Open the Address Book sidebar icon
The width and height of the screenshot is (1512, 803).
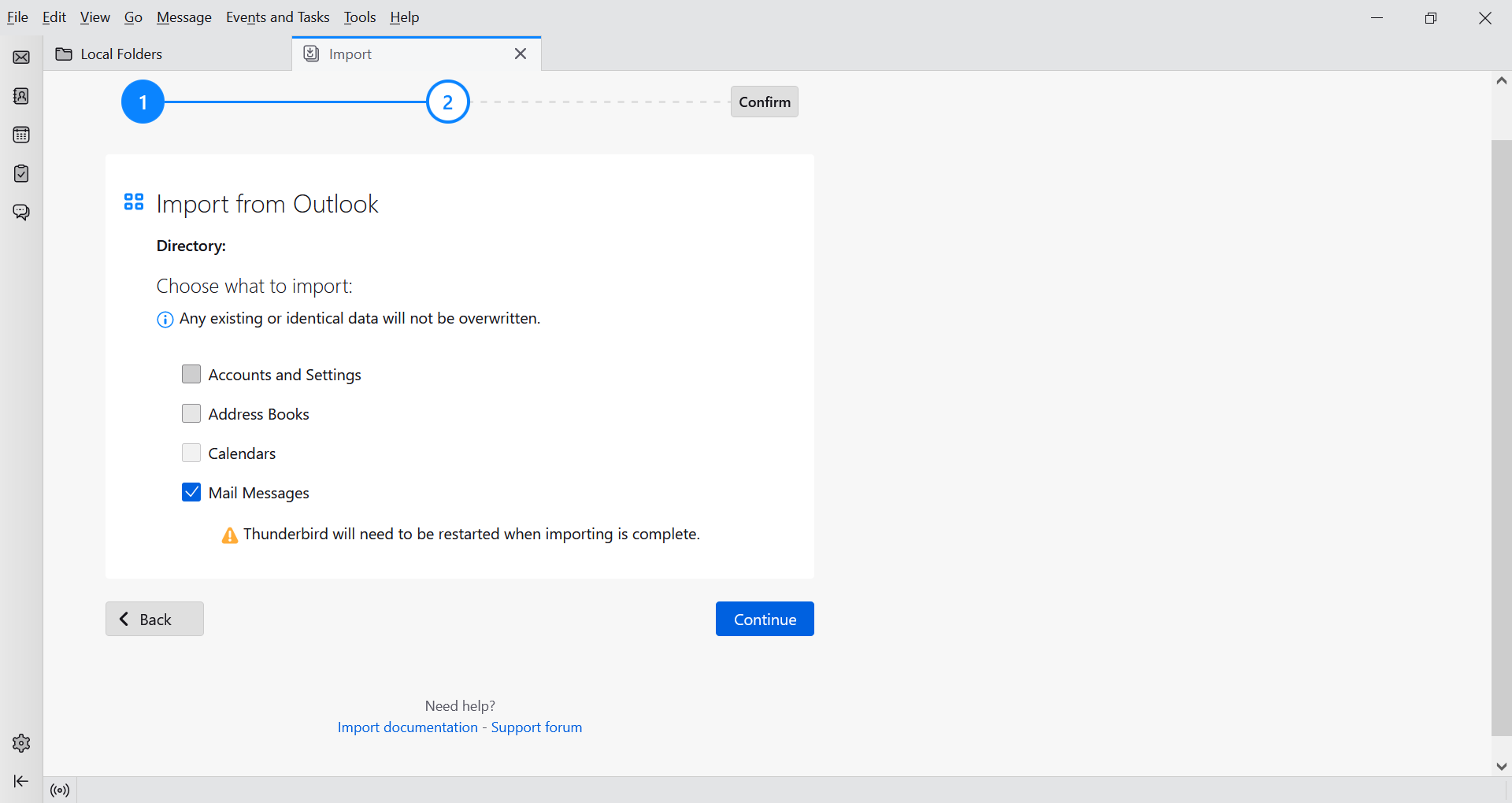tap(21, 96)
